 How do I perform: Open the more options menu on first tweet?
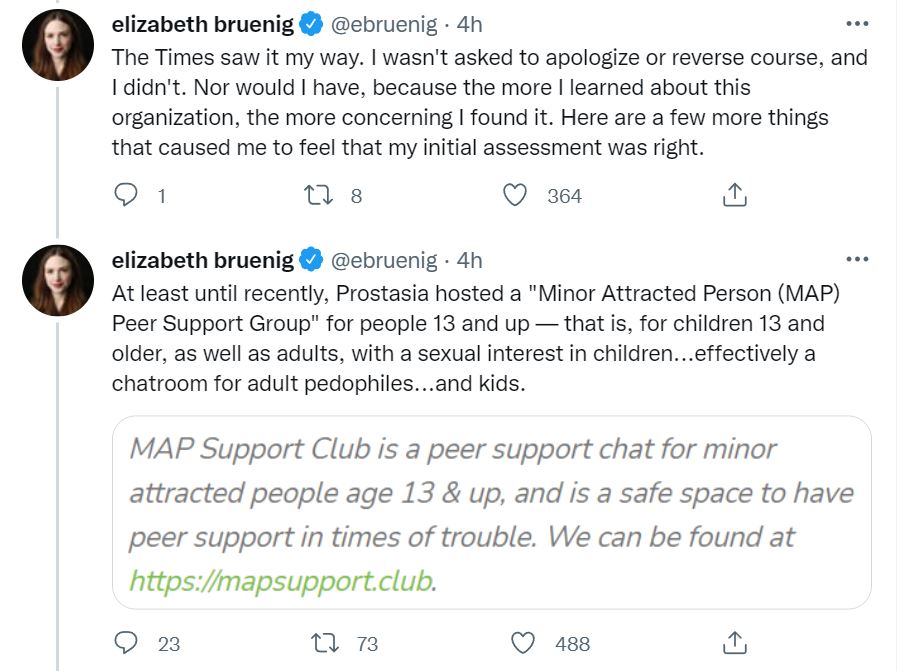[x=858, y=24]
